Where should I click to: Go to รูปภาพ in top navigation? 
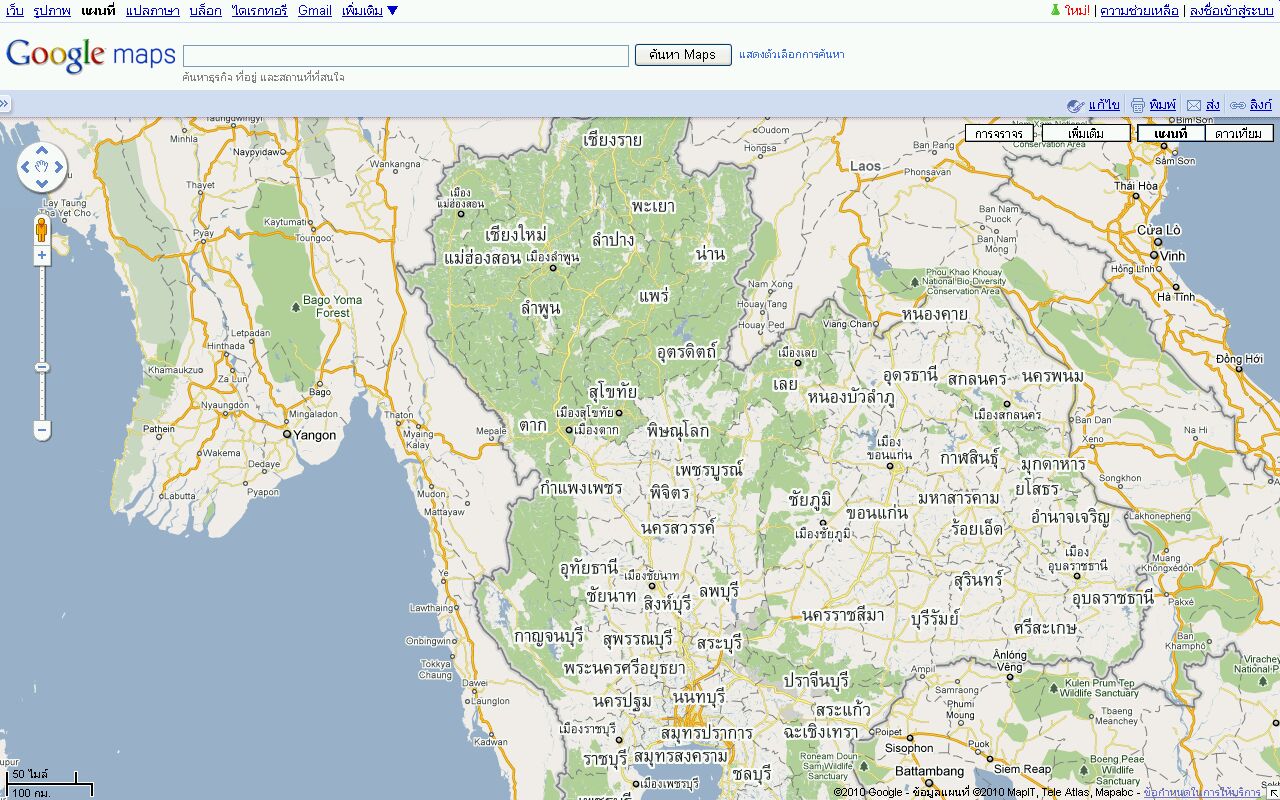(x=52, y=11)
